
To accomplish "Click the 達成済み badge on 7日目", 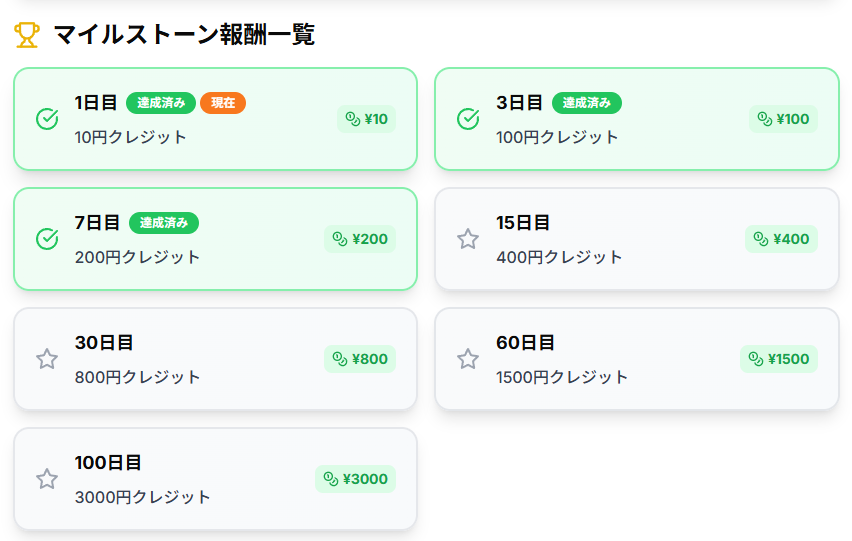I will (164, 222).
